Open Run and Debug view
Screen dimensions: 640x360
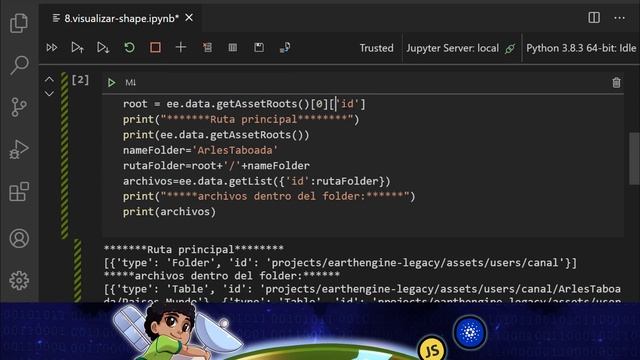19,149
